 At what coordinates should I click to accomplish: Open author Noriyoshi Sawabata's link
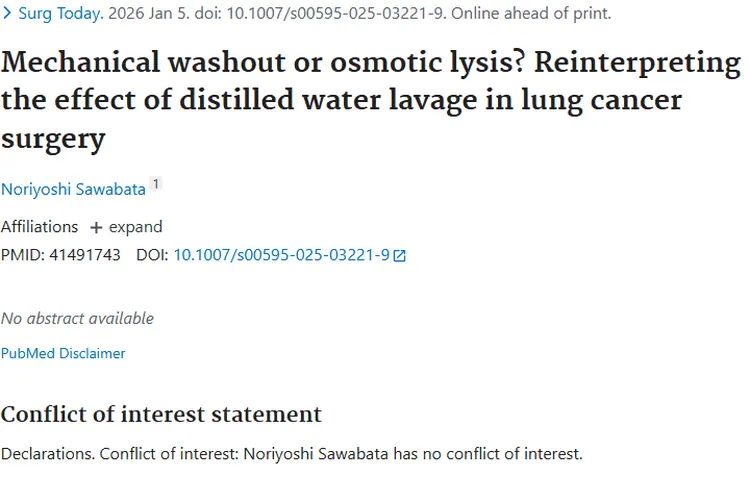tap(73, 189)
